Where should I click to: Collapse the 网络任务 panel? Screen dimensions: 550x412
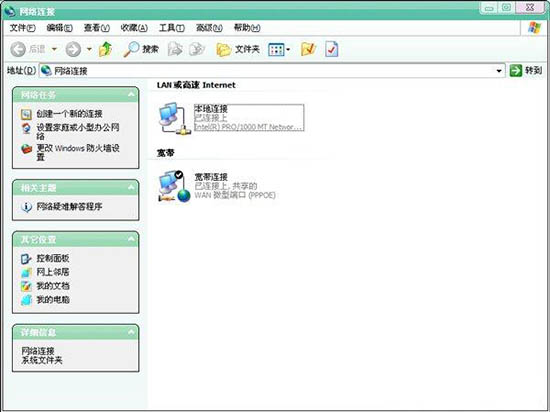coord(131,94)
